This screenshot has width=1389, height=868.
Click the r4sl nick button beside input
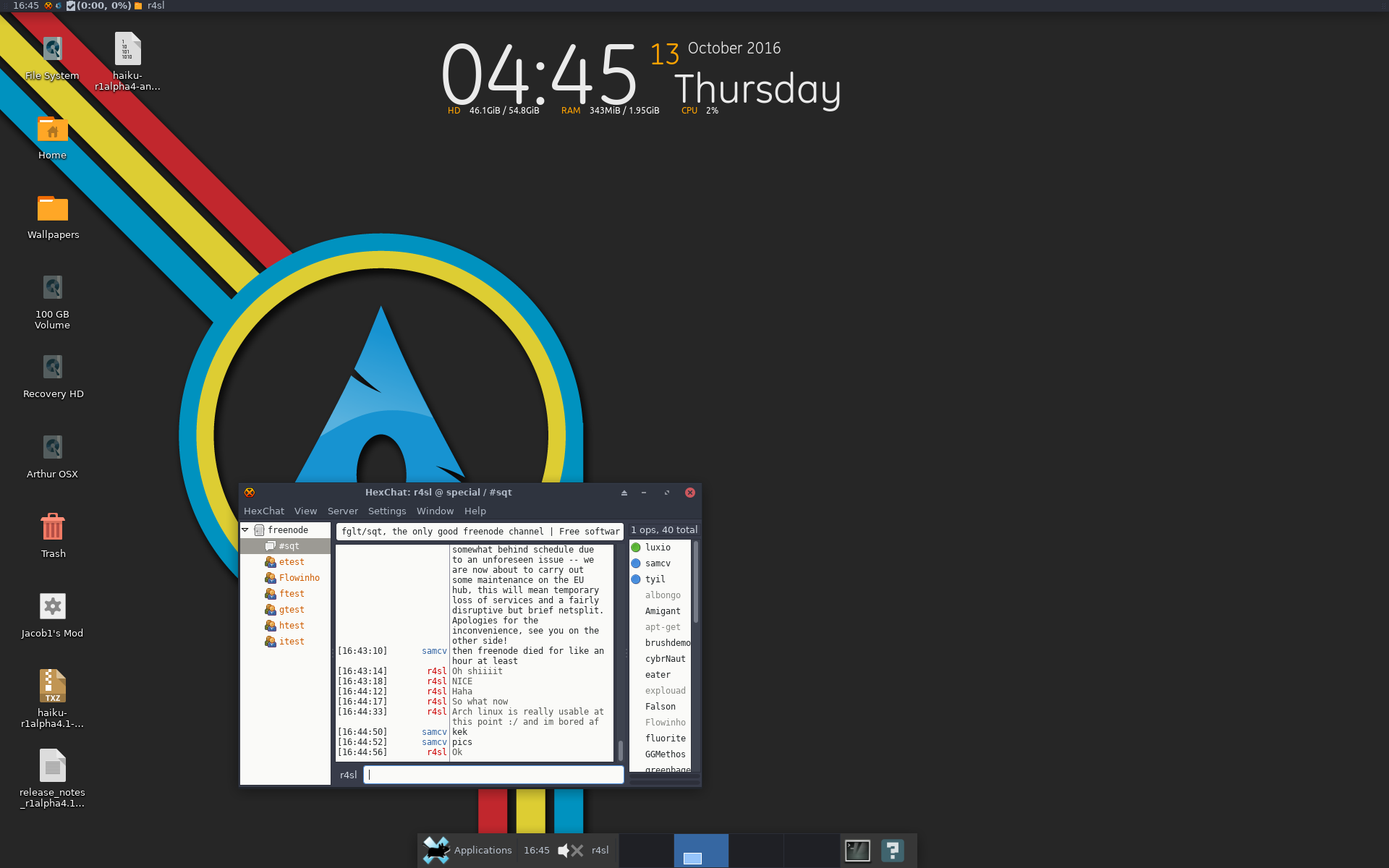point(348,775)
